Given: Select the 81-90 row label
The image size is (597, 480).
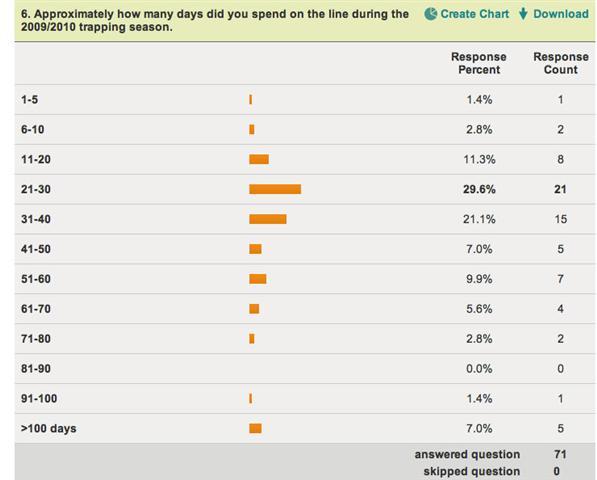Looking at the screenshot, I should (36, 368).
